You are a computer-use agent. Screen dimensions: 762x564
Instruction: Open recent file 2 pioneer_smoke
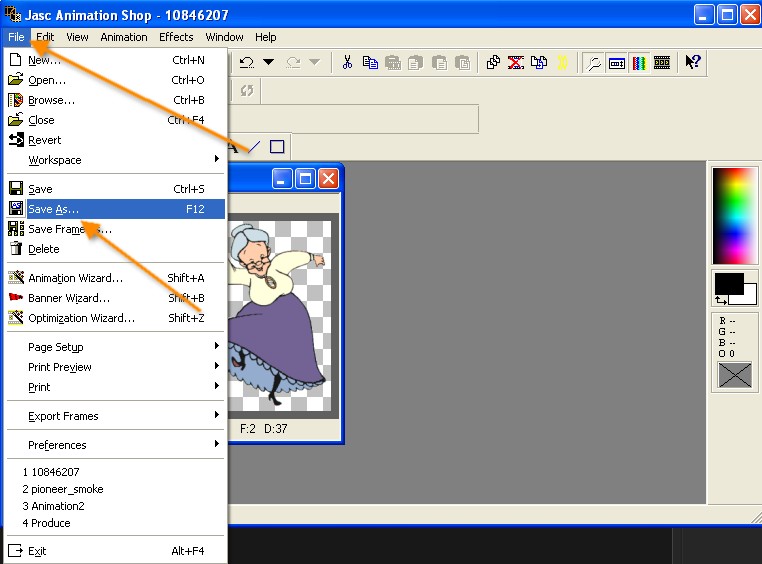(116, 489)
